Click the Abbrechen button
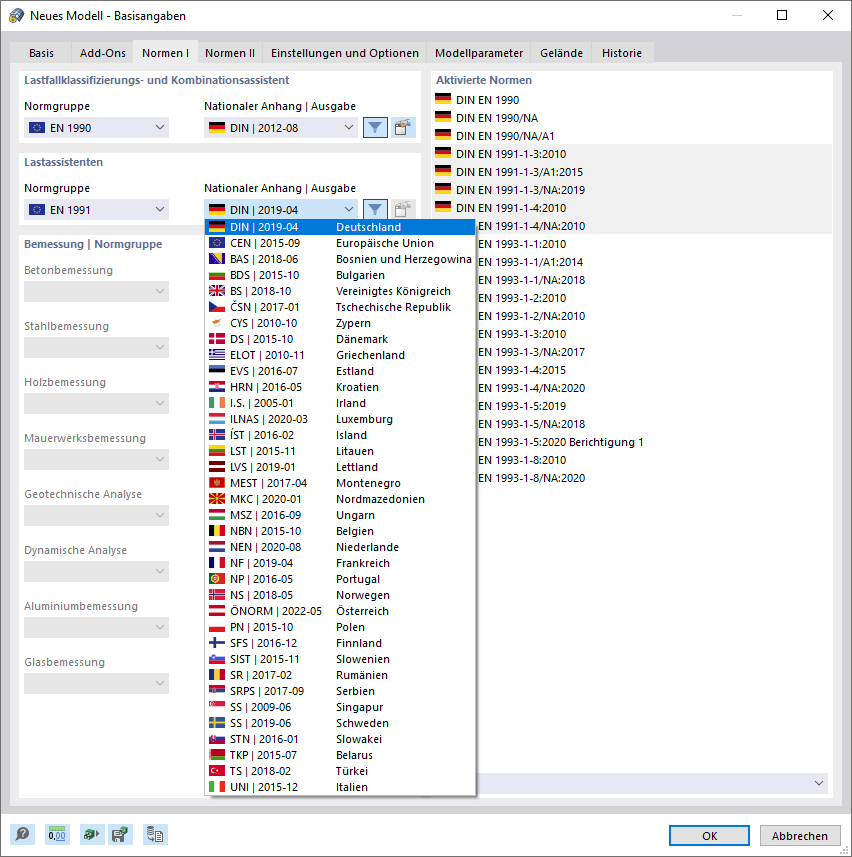 pos(801,835)
